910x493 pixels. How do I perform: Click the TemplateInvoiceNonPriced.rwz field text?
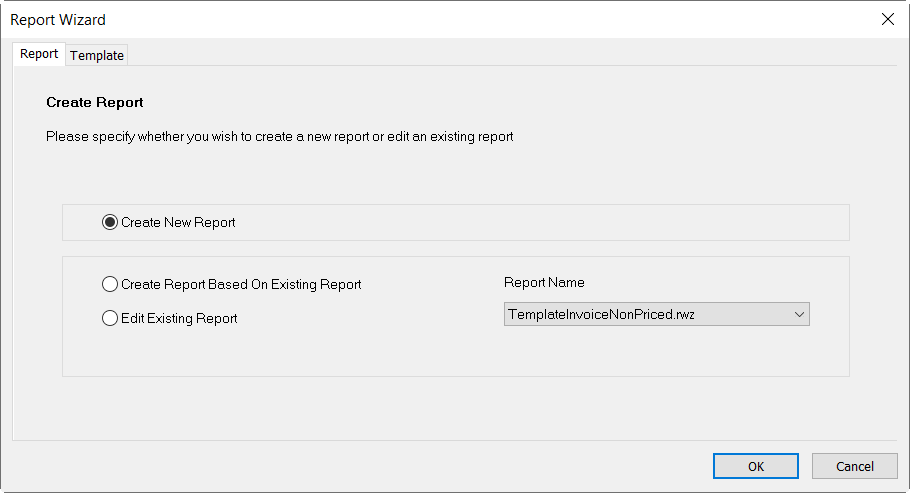[601, 314]
